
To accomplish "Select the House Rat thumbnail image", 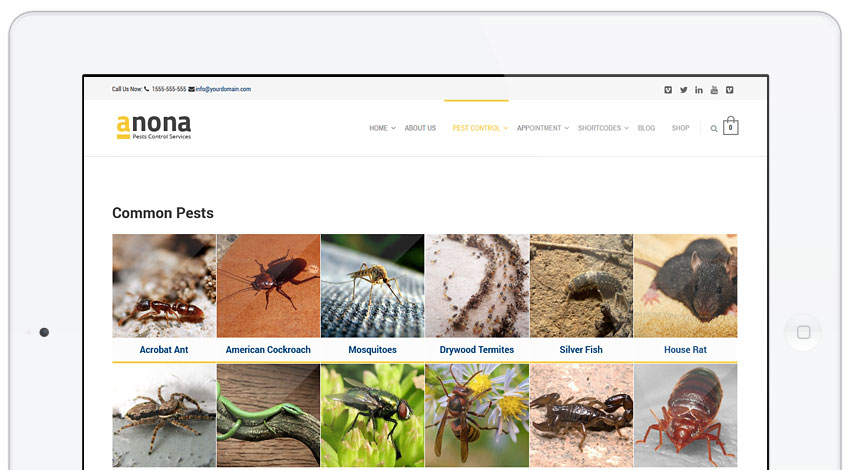I will (685, 286).
